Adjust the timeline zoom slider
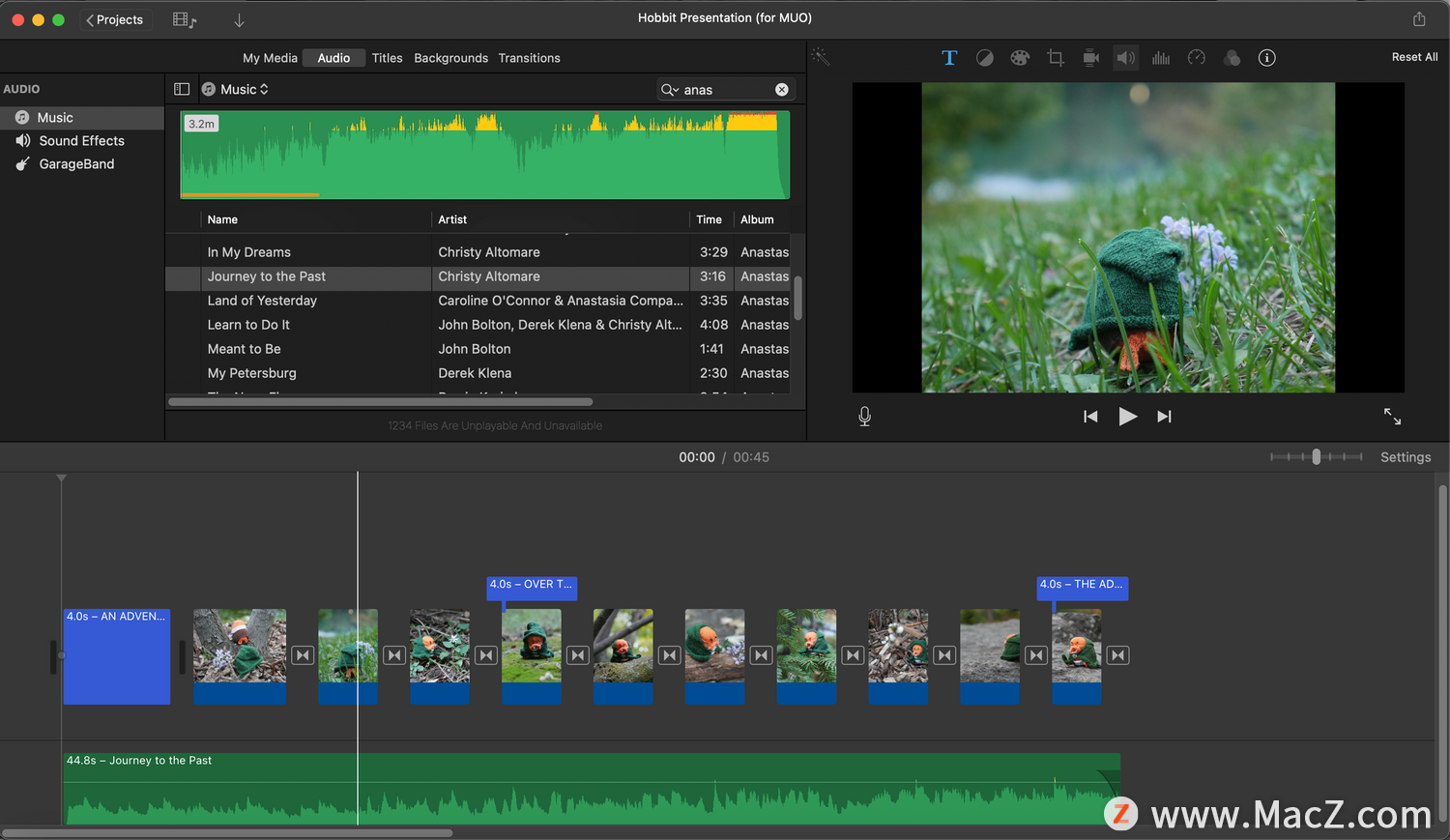 [x=1316, y=456]
